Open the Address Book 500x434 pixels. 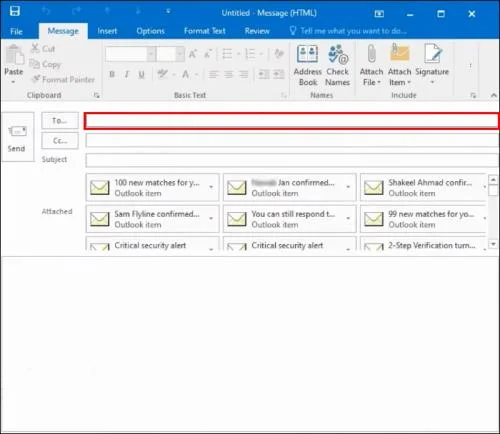pos(307,66)
